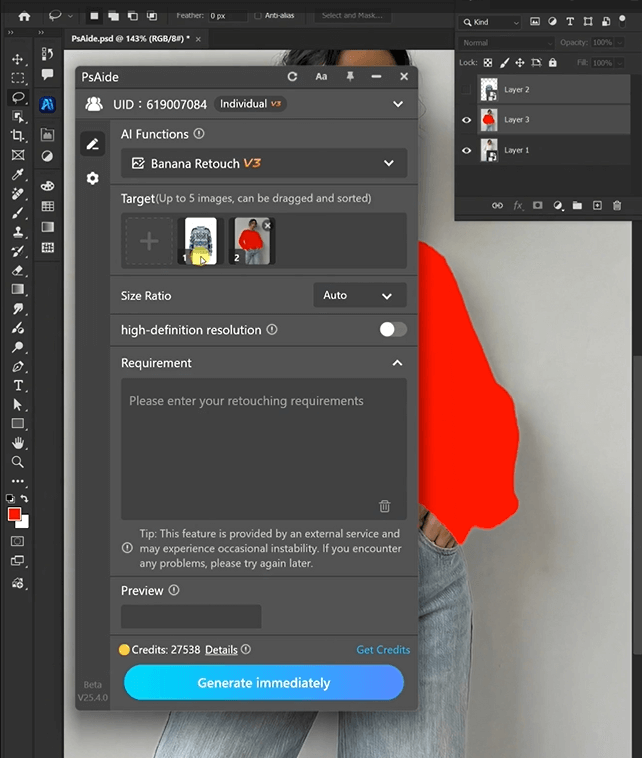
Task: Select the Dodge tool
Action: click(18, 347)
